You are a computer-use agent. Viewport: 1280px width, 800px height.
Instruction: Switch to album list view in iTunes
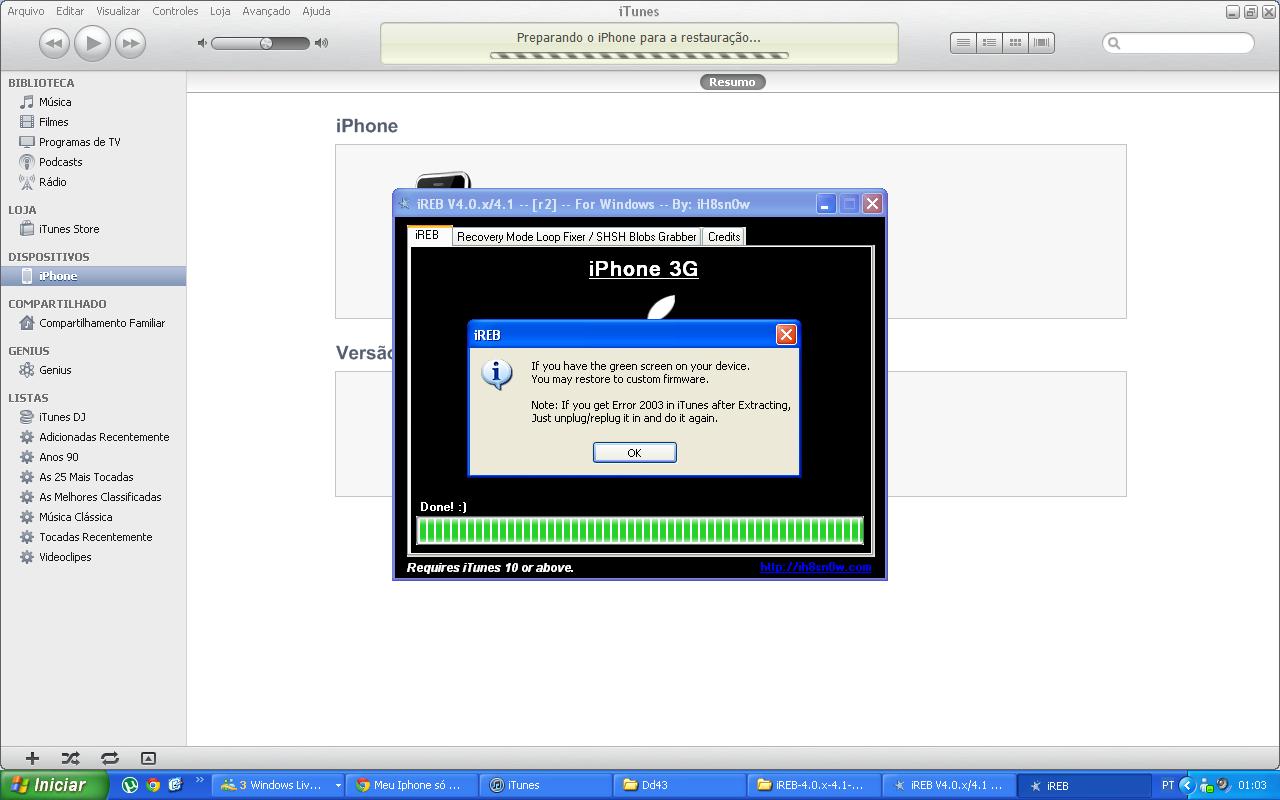pos(989,43)
